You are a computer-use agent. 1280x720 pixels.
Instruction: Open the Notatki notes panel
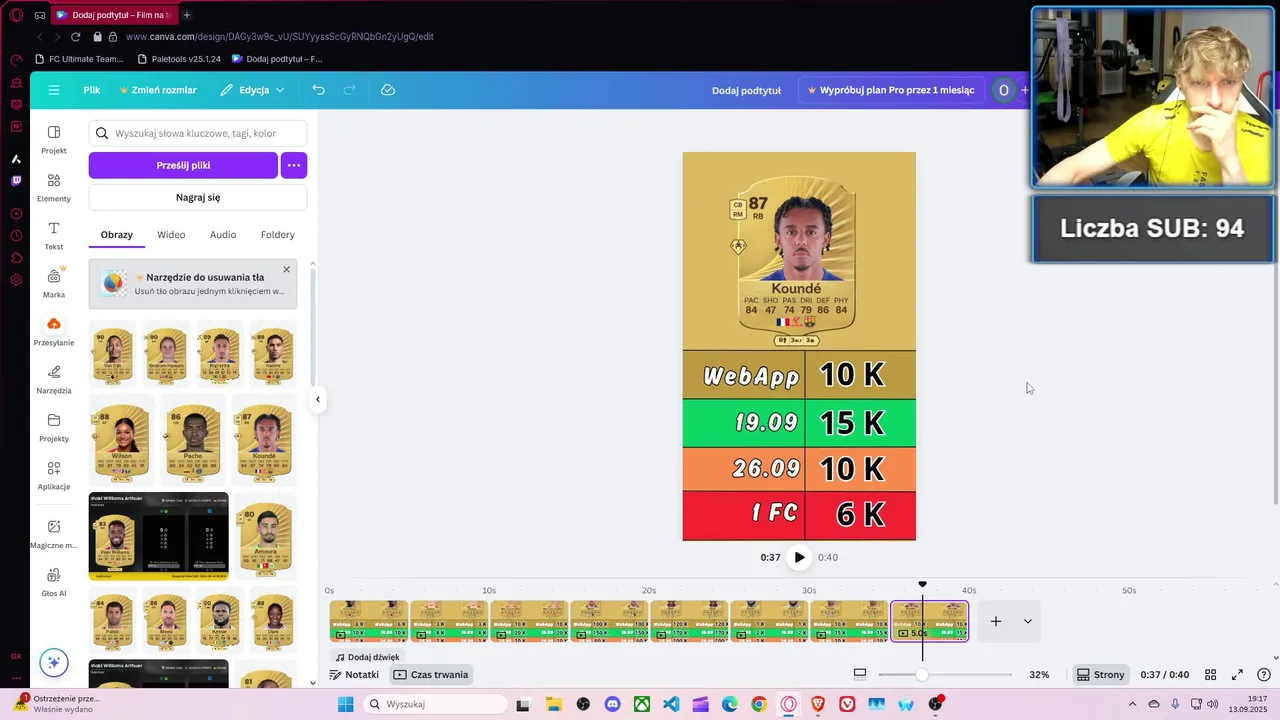pos(354,675)
